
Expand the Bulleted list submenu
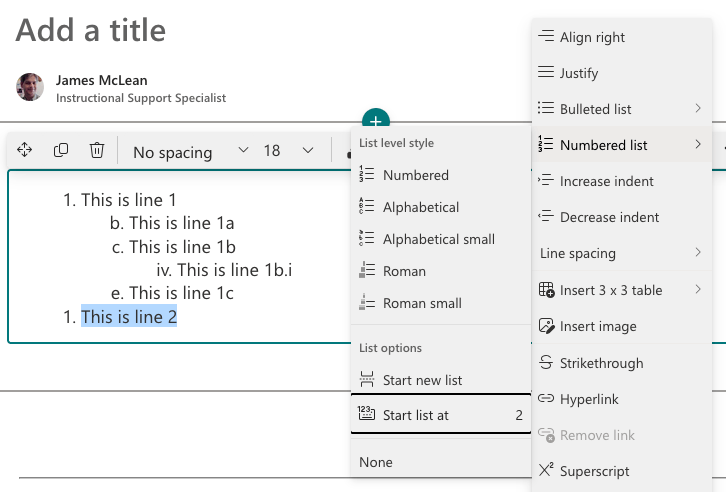[x=621, y=109]
